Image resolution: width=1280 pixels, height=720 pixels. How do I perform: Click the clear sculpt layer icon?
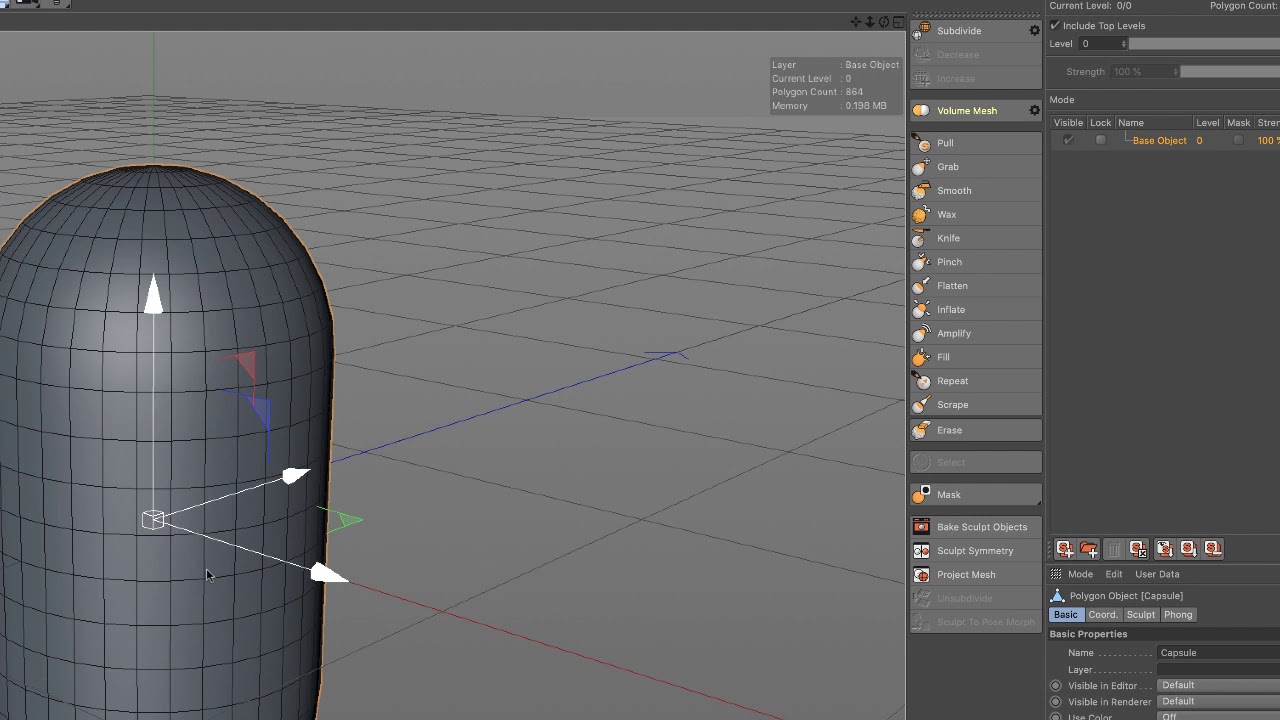[1138, 549]
